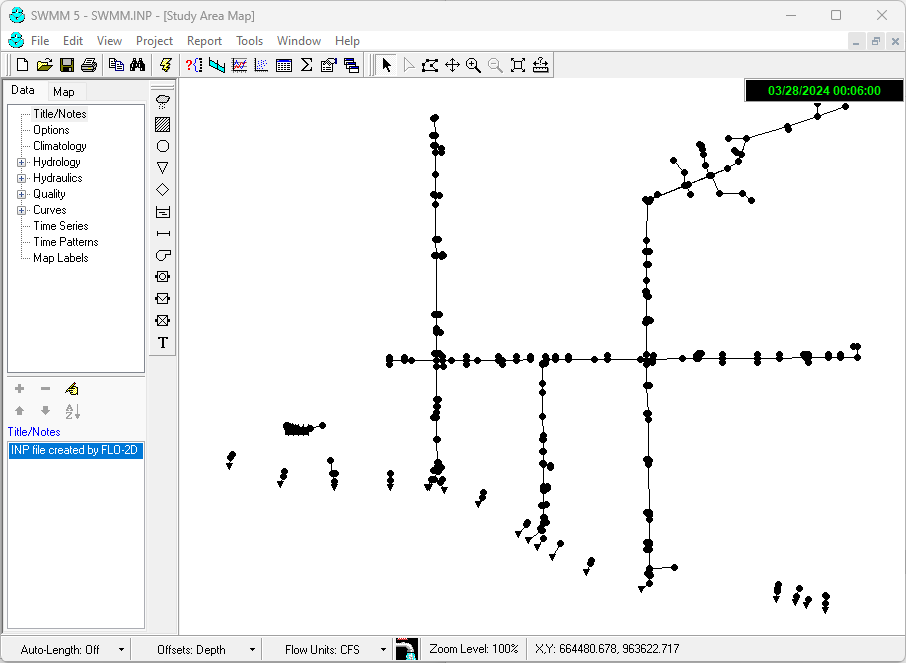This screenshot has width=906, height=663.
Task: Select the Outfall triangle node tool
Action: [x=163, y=168]
